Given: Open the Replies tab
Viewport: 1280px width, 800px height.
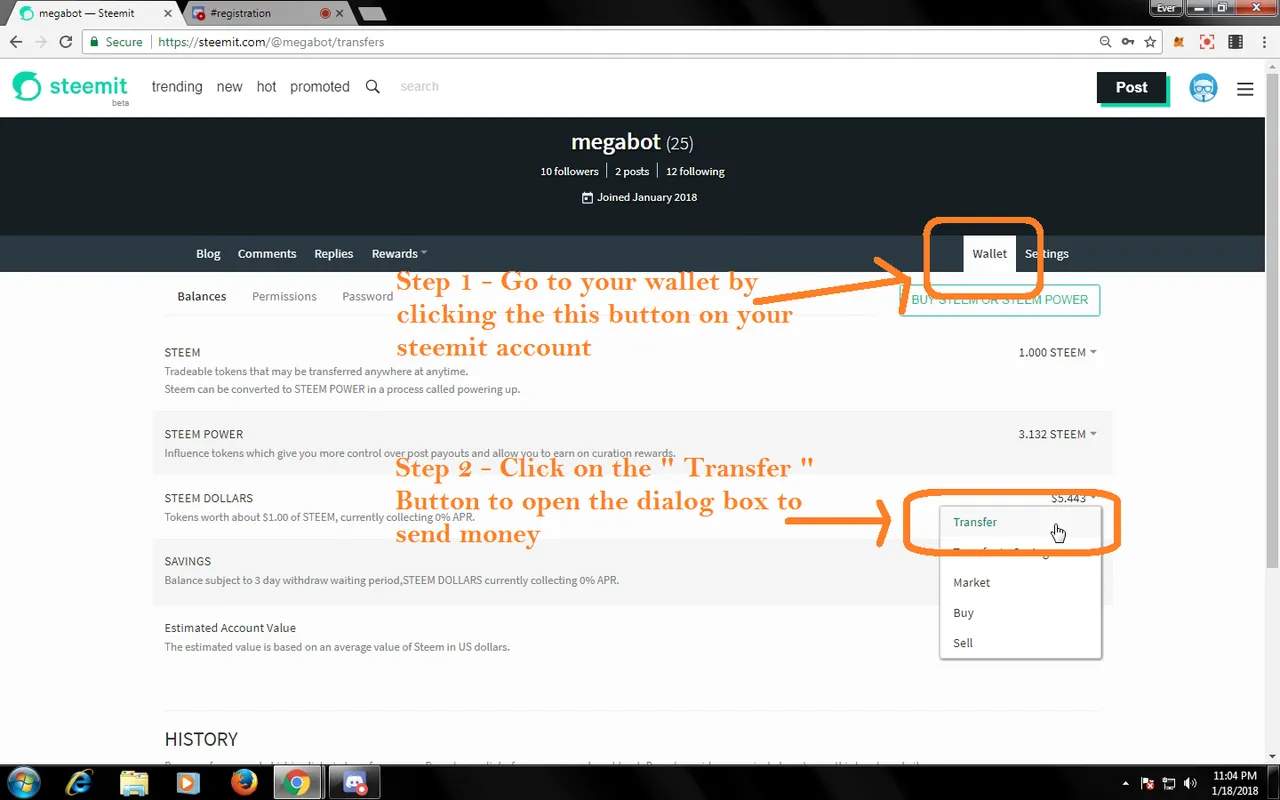Looking at the screenshot, I should 334,254.
